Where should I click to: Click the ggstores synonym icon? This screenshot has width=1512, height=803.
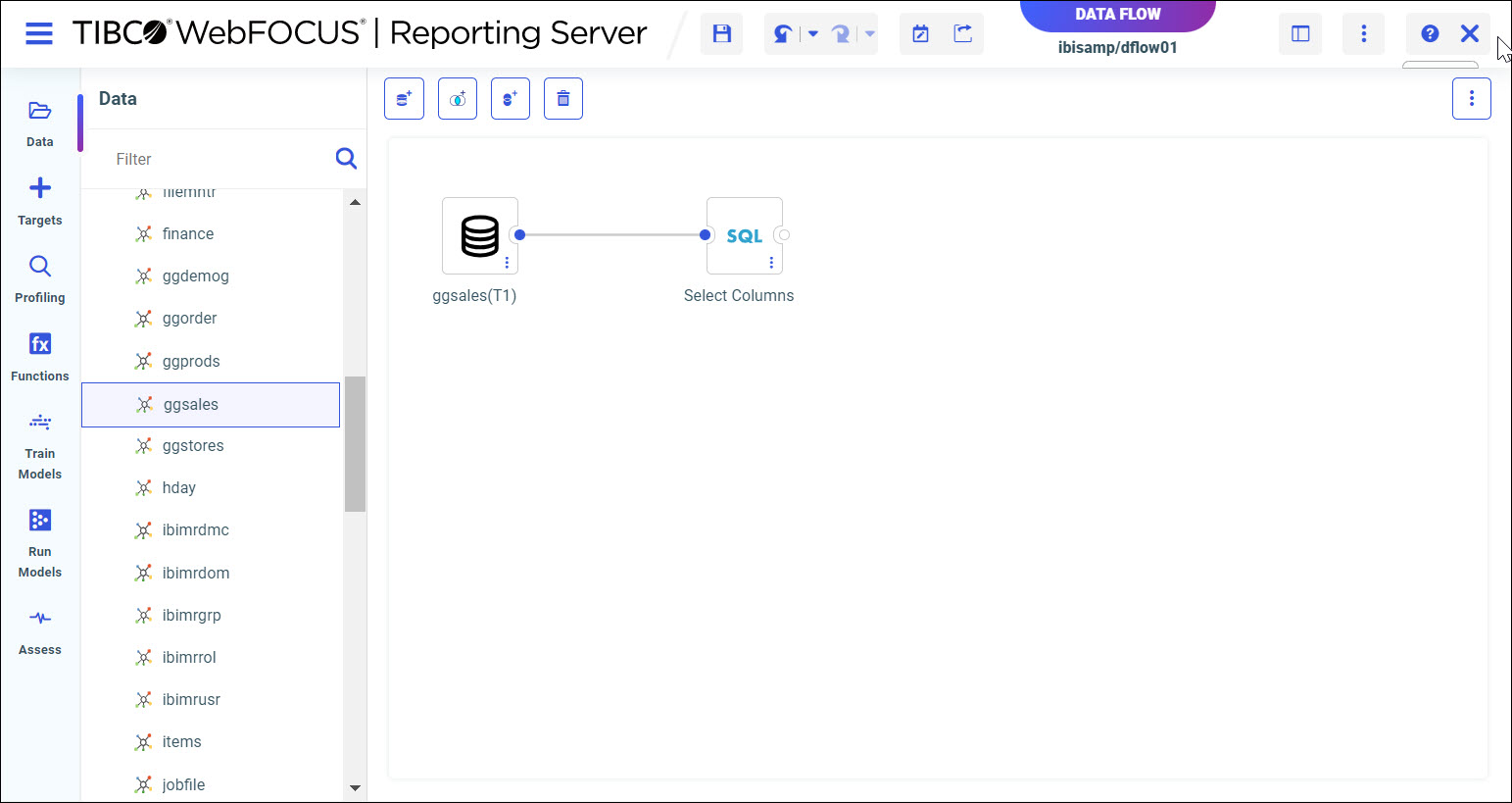pos(143,446)
